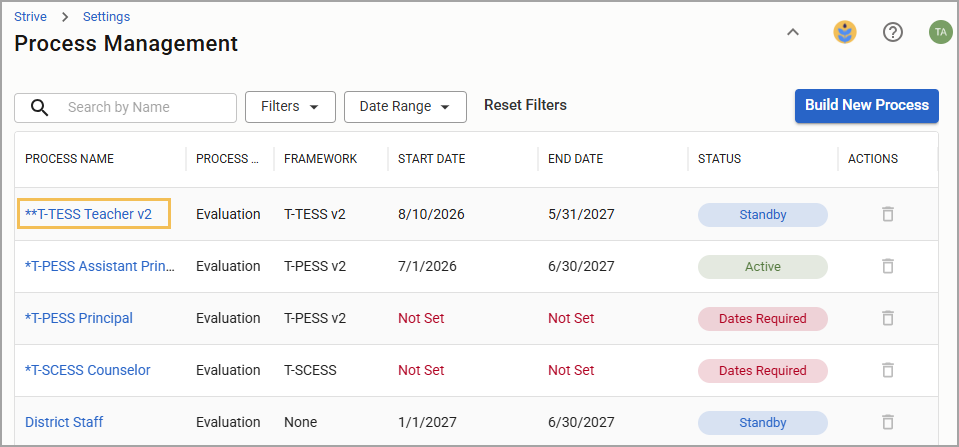Go to Strive breadcrumb link

point(31,17)
